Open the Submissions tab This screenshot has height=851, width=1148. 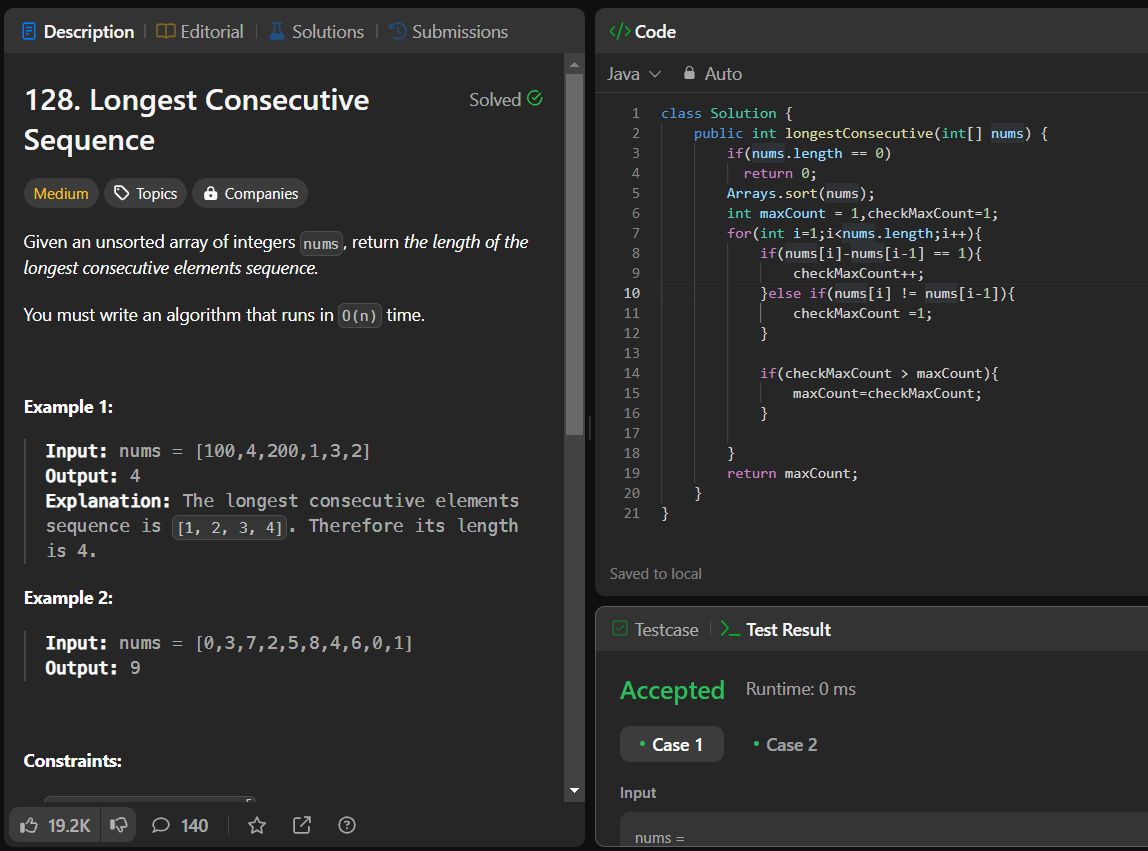(x=448, y=32)
